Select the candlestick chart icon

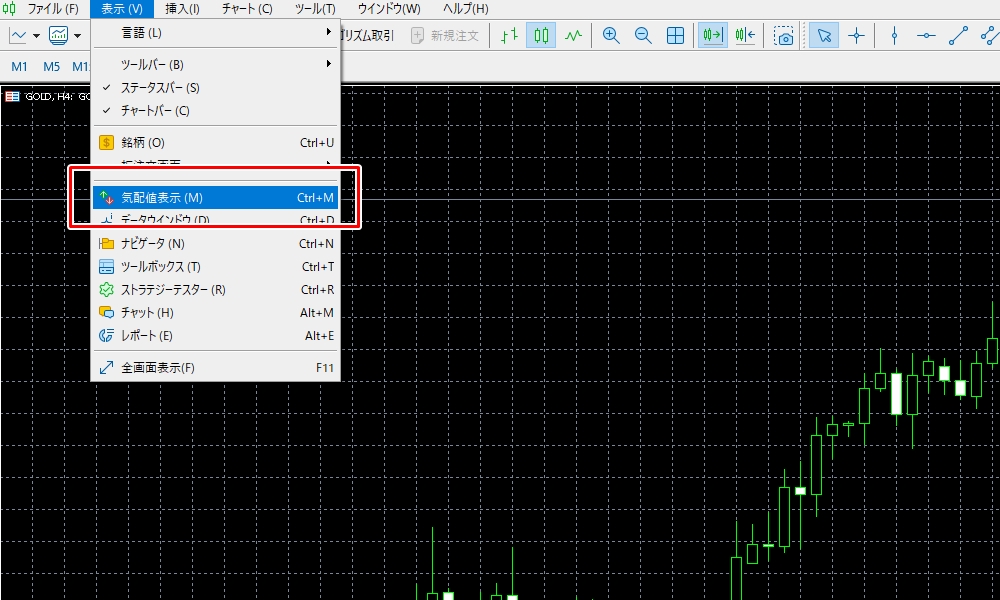click(541, 36)
